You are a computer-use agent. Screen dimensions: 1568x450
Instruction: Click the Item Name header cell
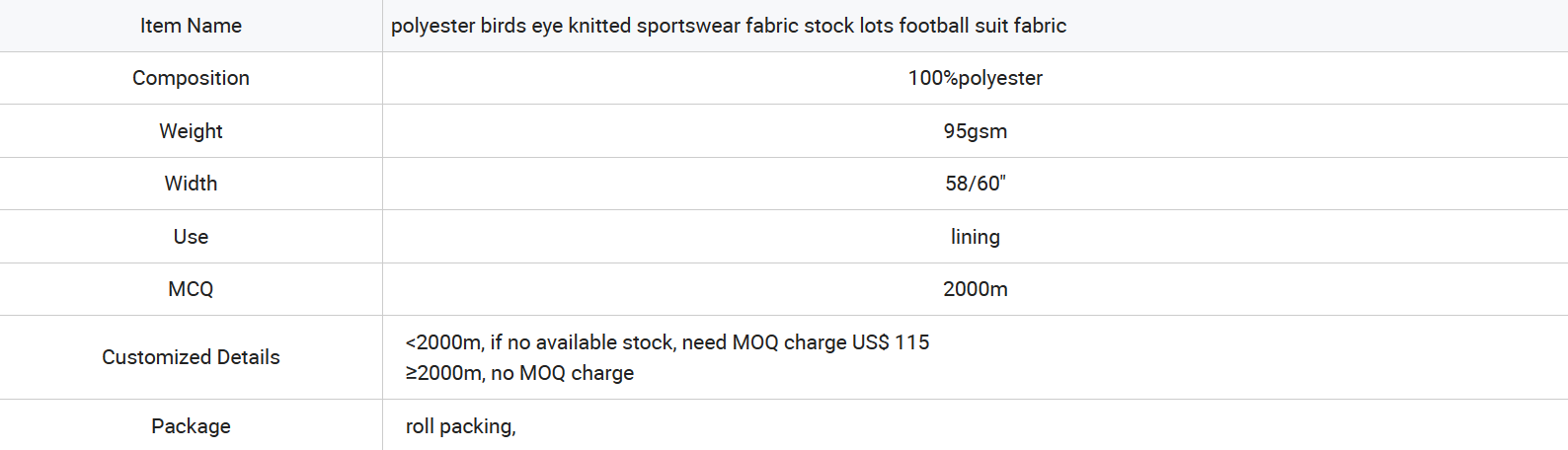click(x=191, y=26)
